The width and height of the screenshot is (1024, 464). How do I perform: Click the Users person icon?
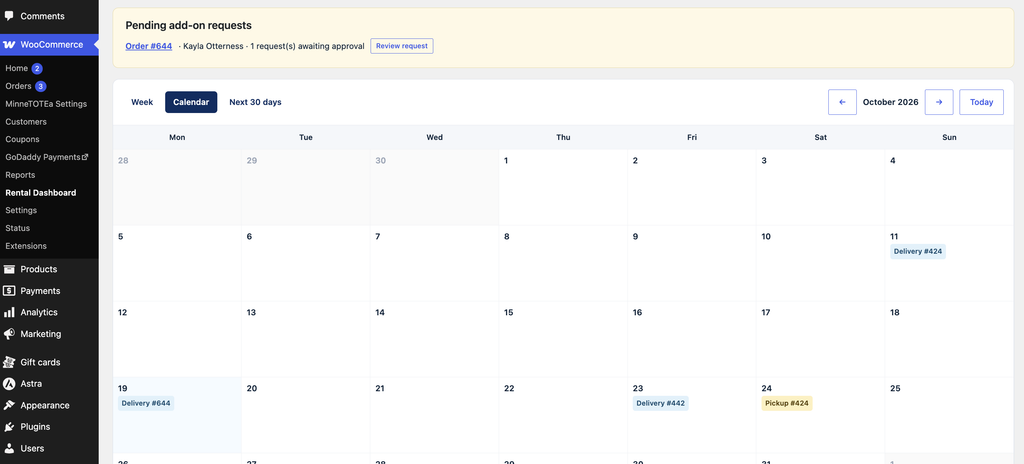[x=9, y=448]
